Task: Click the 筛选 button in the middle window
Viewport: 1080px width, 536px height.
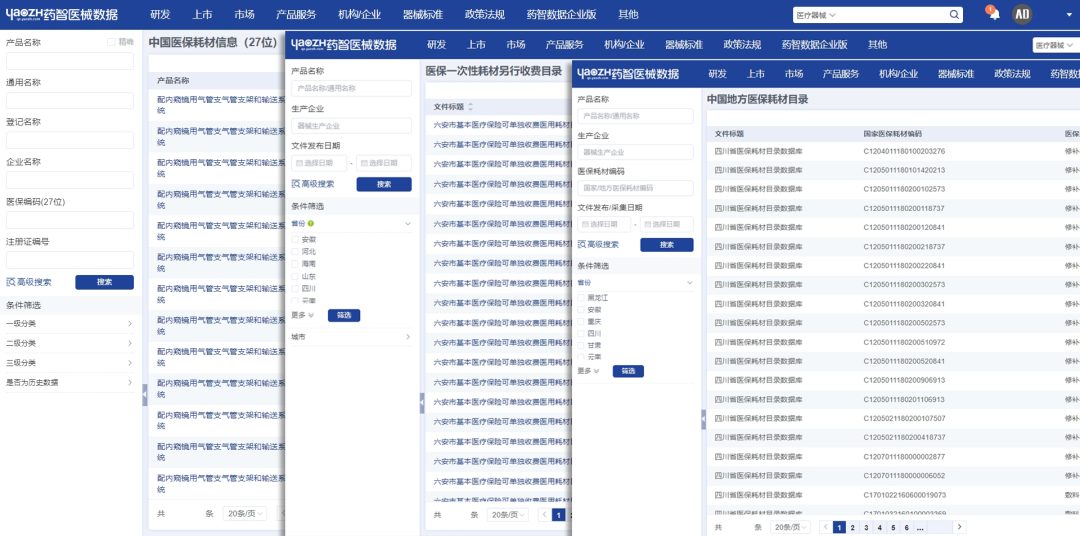Action: [x=344, y=316]
